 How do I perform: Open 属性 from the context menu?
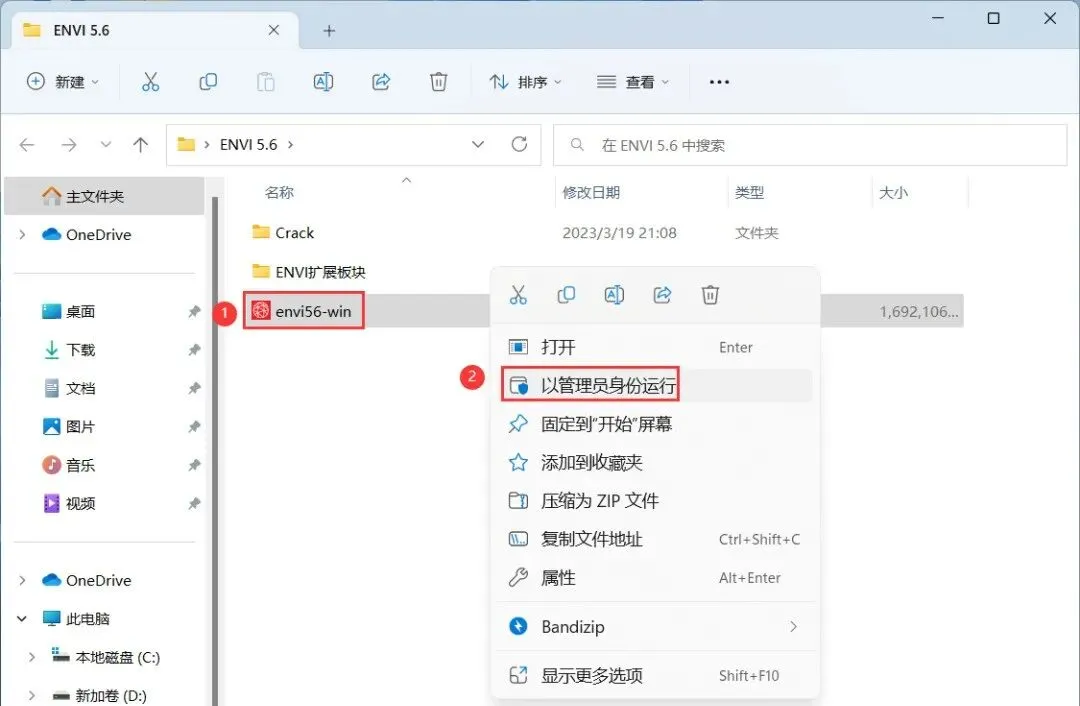[656, 577]
